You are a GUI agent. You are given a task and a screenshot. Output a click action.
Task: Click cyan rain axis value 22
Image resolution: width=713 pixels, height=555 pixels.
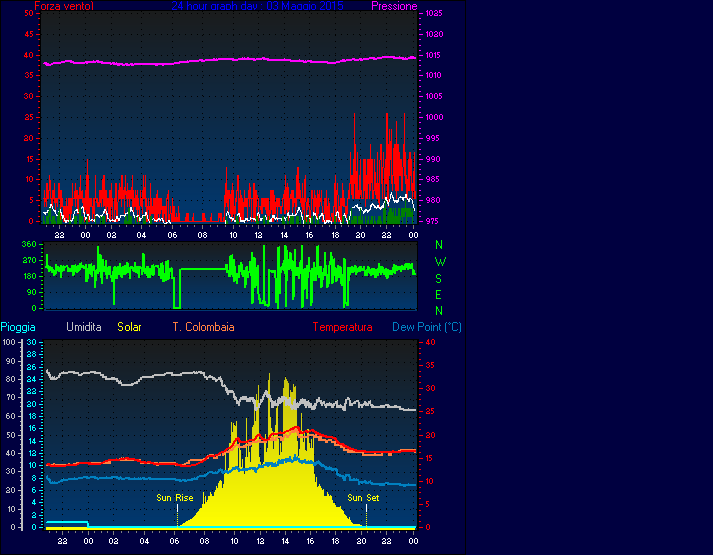pos(31,391)
